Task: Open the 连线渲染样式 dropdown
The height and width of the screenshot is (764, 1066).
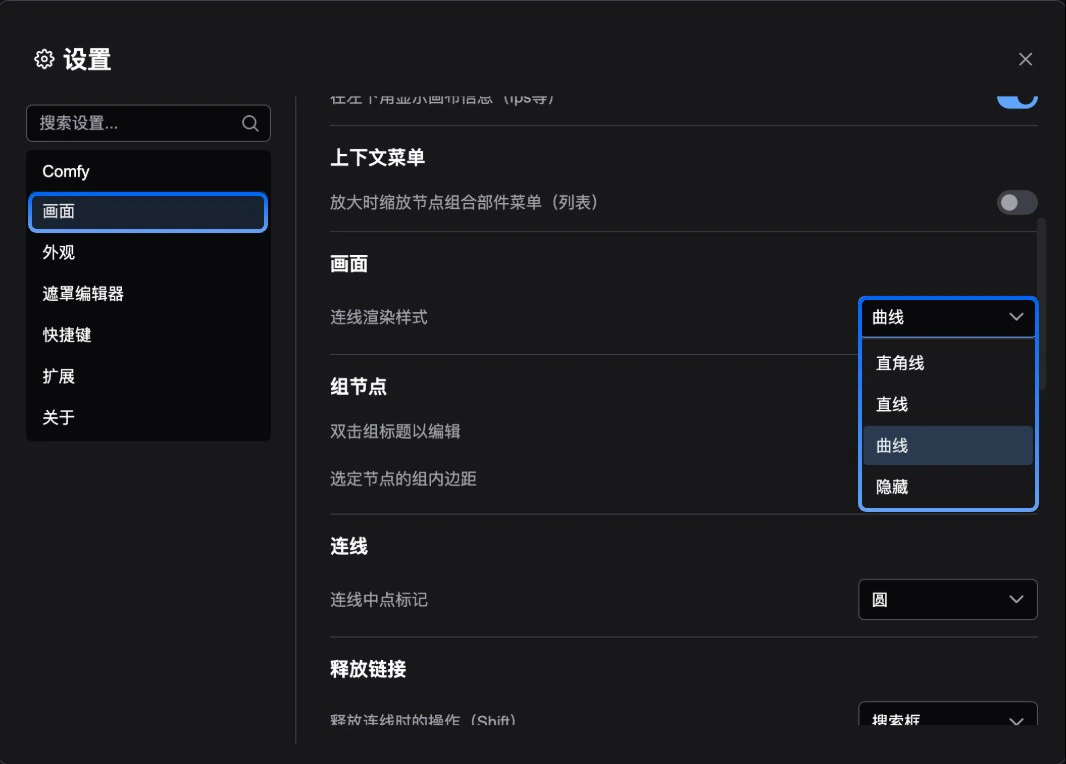Action: [x=948, y=318]
